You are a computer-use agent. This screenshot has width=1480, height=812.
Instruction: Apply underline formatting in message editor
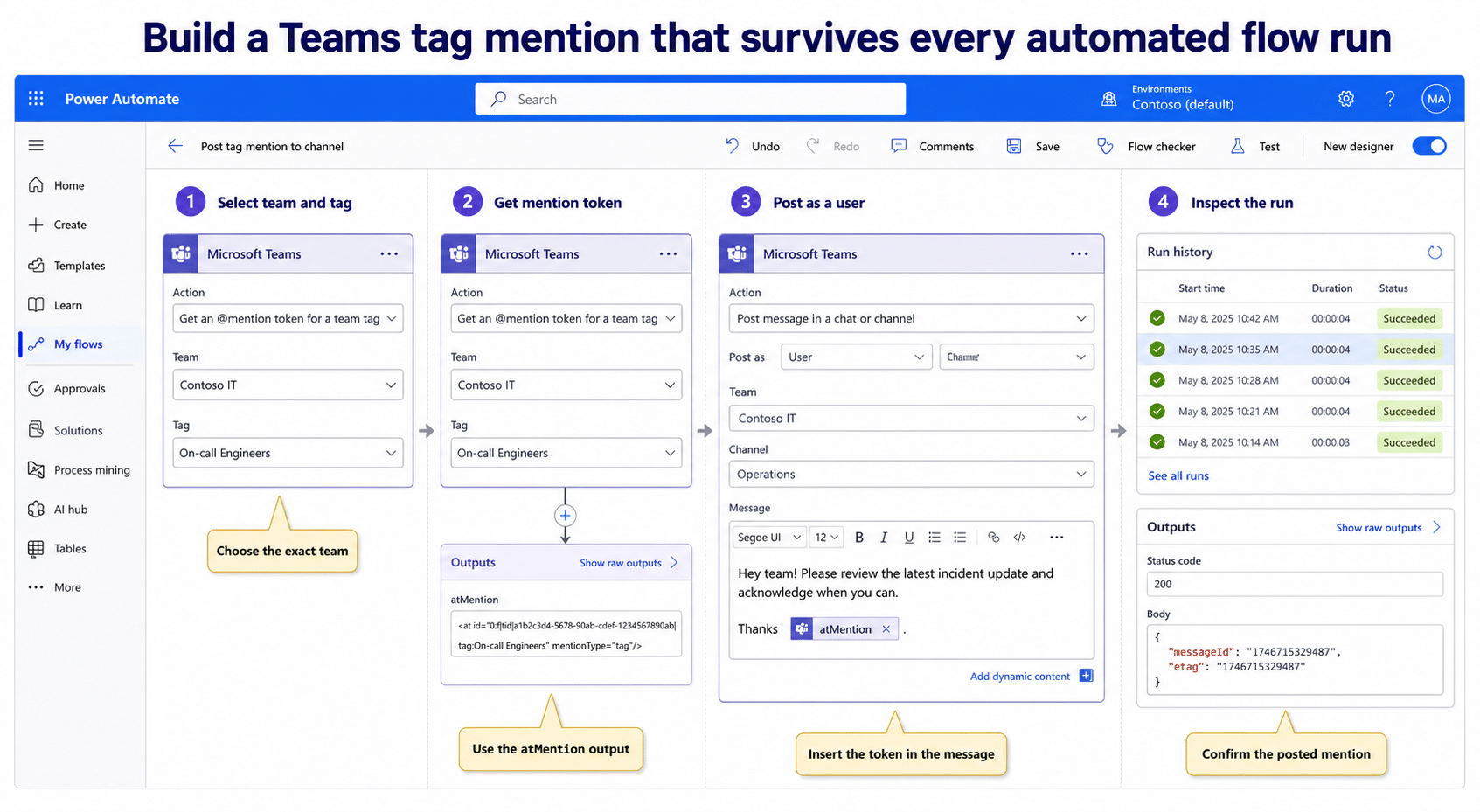click(909, 538)
